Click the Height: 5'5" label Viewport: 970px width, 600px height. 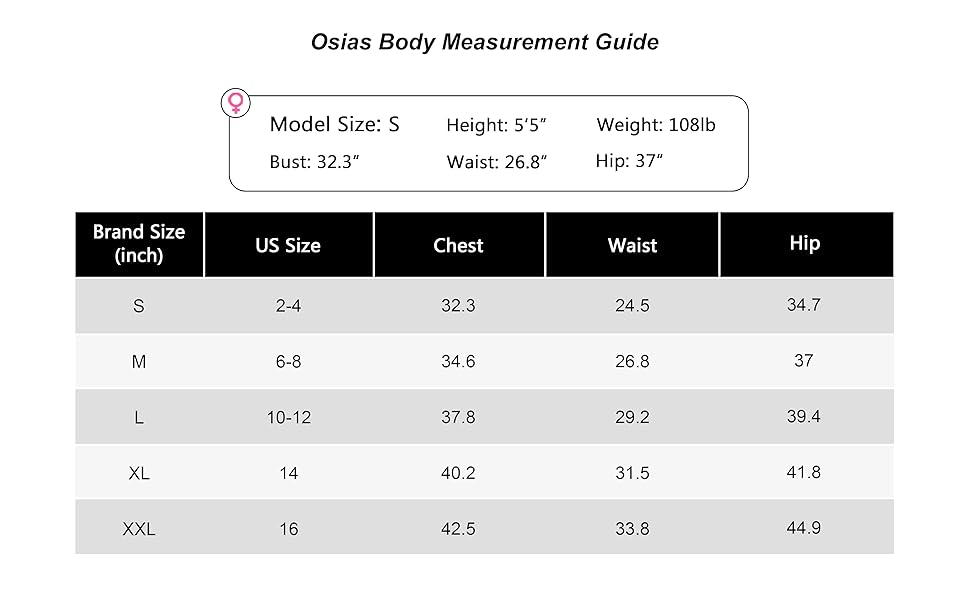[x=496, y=126]
